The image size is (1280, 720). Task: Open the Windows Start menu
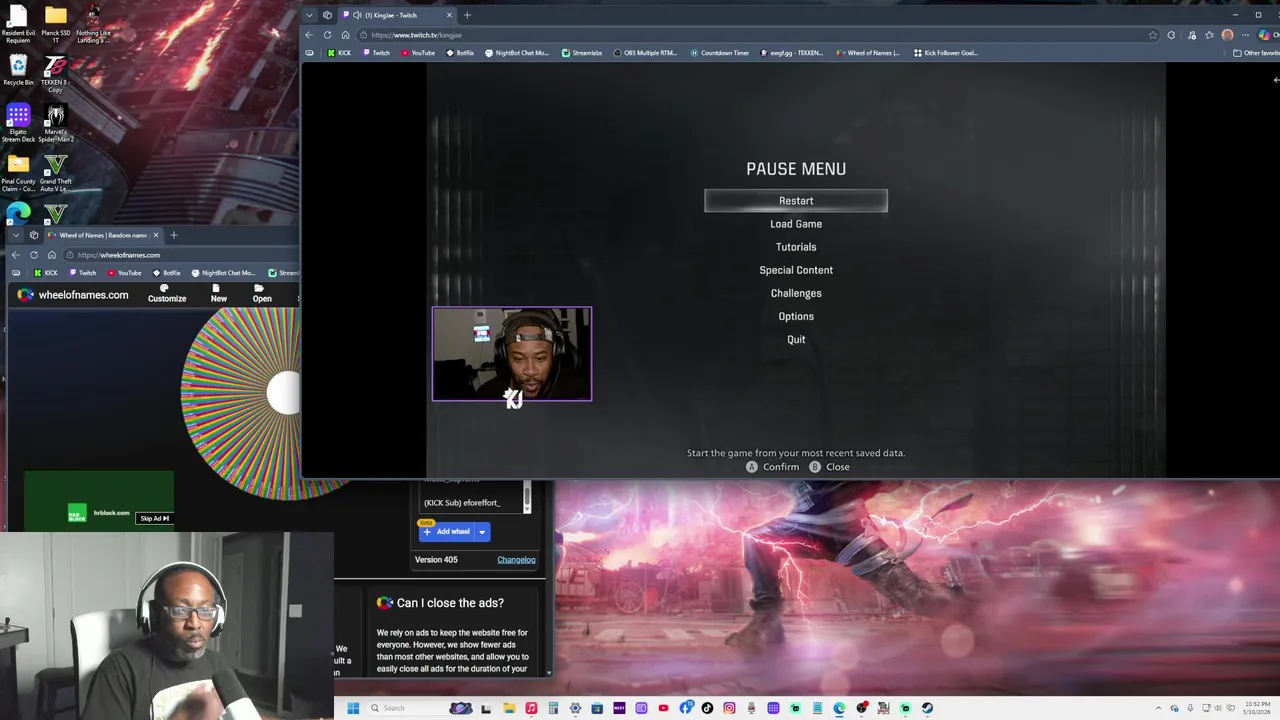pos(353,708)
